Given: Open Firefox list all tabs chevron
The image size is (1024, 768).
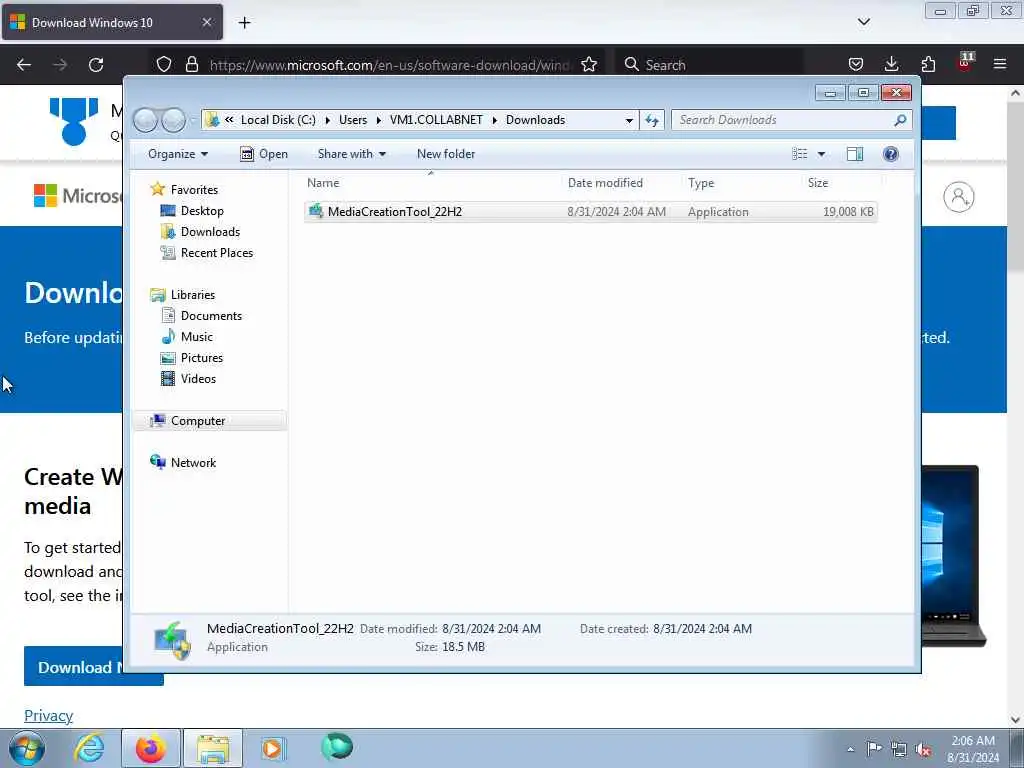Looking at the screenshot, I should click(x=863, y=22).
